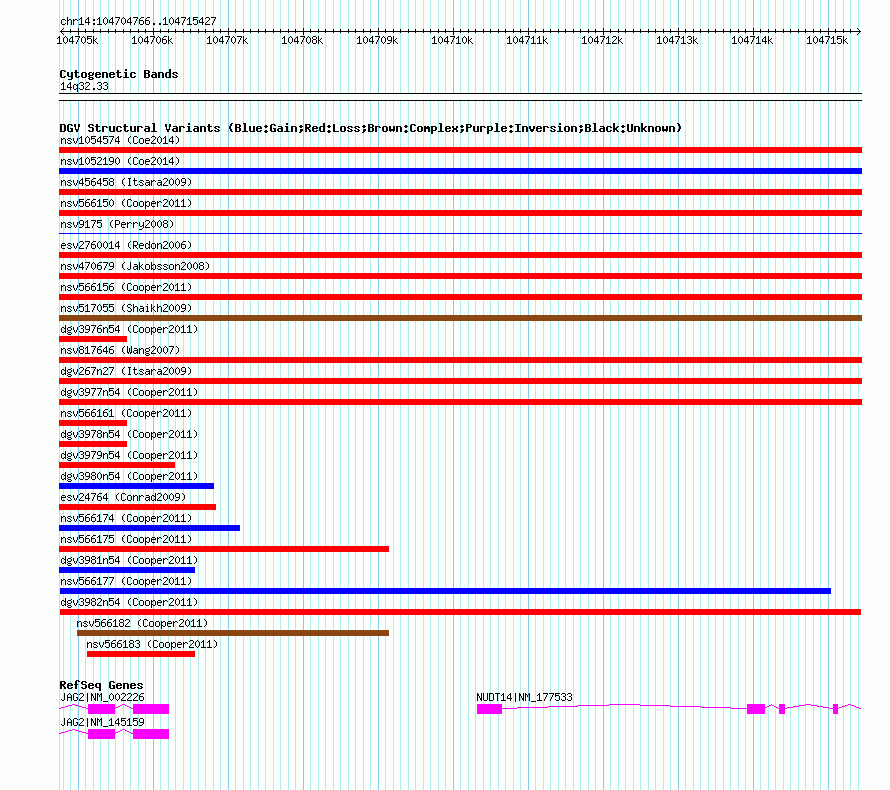Select the nsv566183 (Cooper2011) red bar
The image size is (890, 790).
pyautogui.click(x=141, y=654)
